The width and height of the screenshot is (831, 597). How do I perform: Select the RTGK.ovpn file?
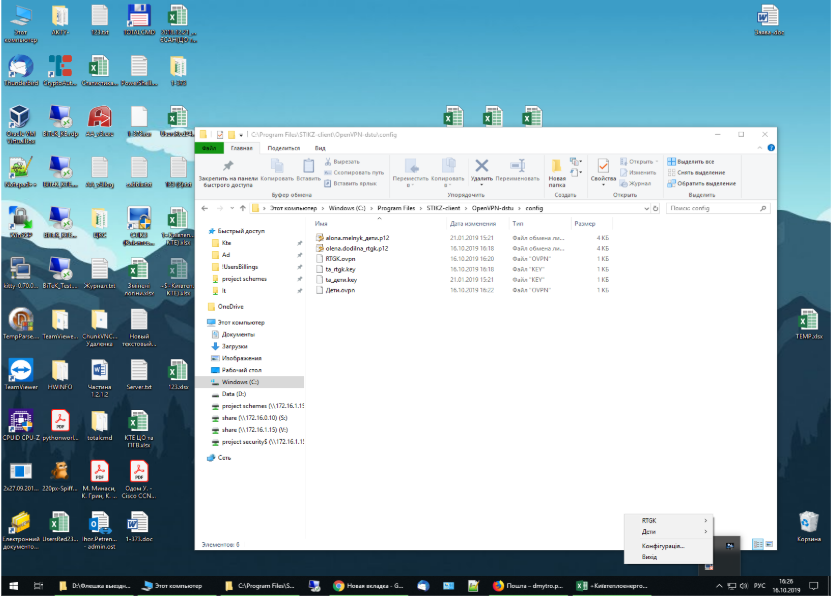tap(341, 258)
